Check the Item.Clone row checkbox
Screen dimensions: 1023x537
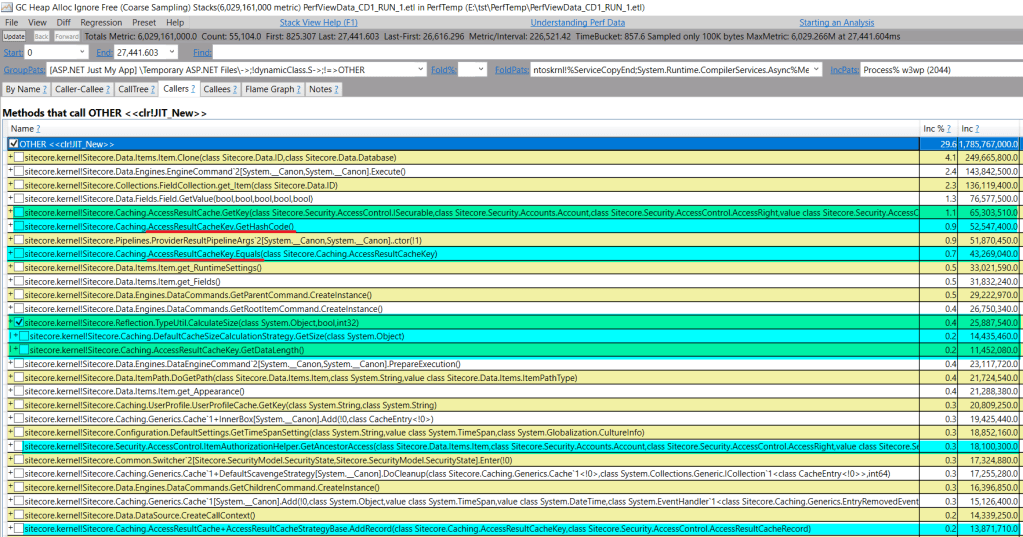(x=19, y=158)
